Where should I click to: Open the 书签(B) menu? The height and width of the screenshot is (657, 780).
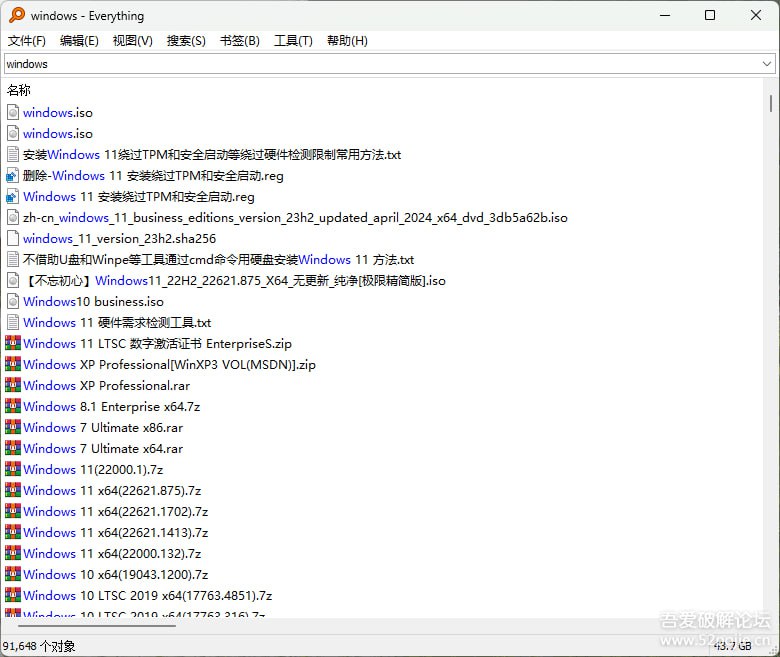coord(239,41)
